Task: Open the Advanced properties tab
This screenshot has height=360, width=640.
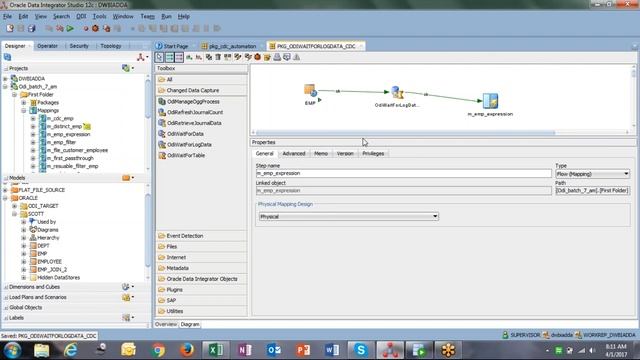Action: click(x=294, y=153)
